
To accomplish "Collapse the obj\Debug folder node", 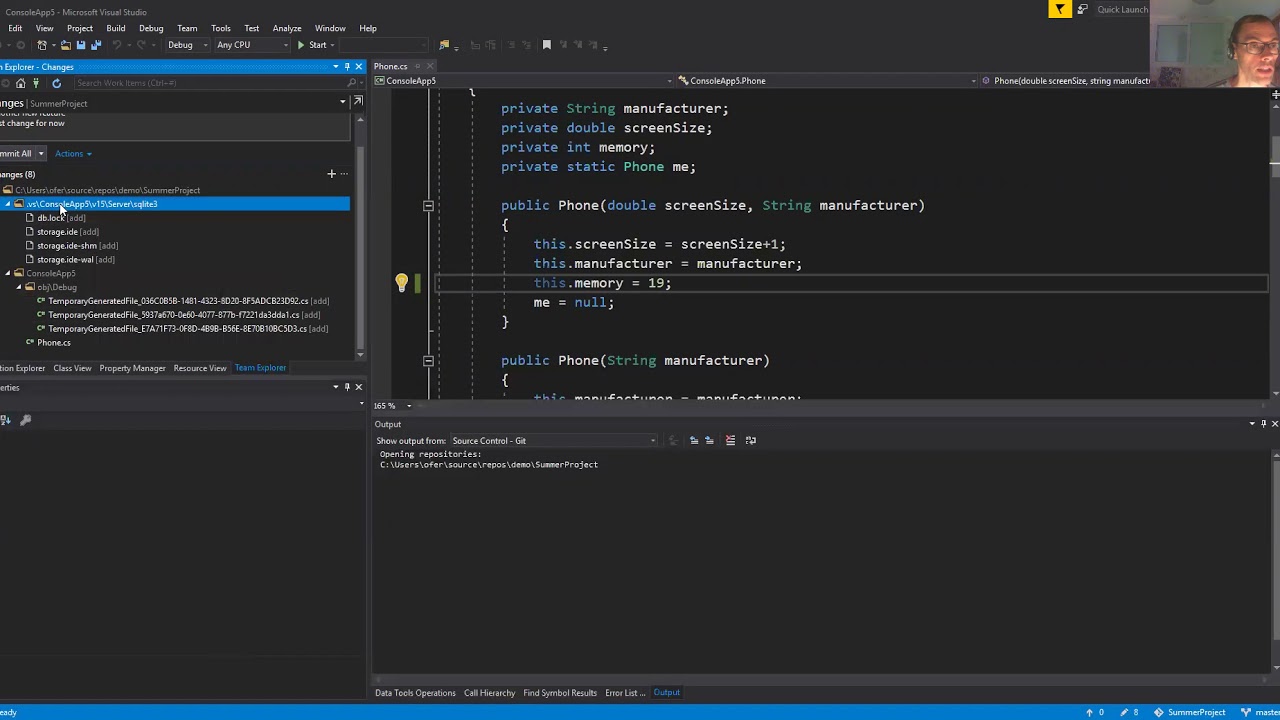I will click(19, 287).
